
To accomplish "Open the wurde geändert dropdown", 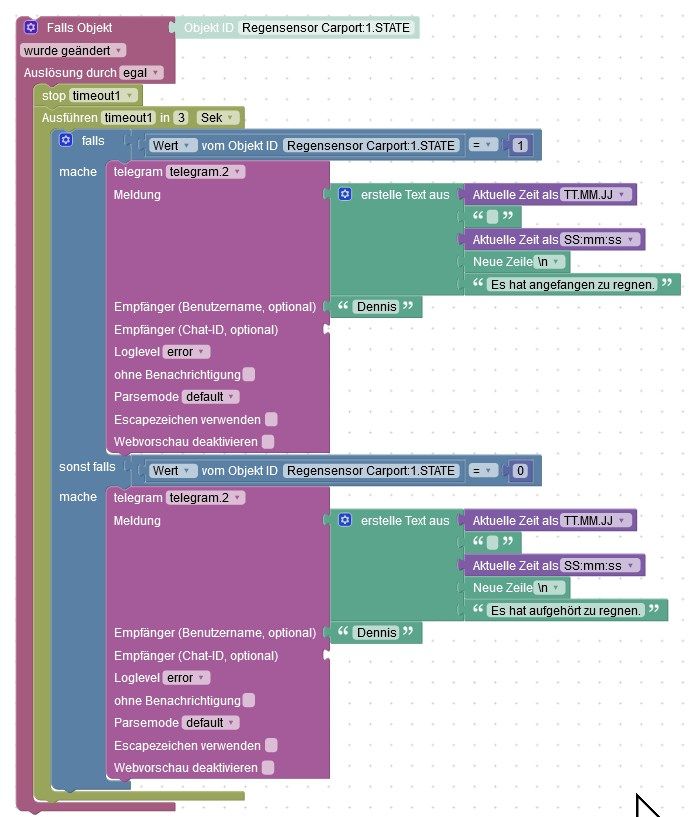I will point(73,51).
